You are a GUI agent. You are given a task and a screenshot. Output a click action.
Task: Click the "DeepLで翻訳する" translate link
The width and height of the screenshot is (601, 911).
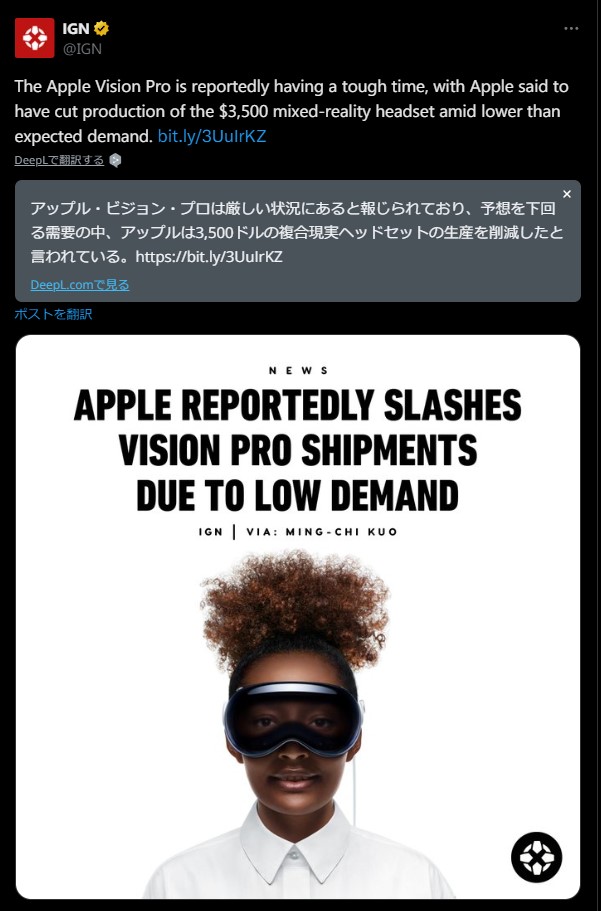pyautogui.click(x=59, y=160)
